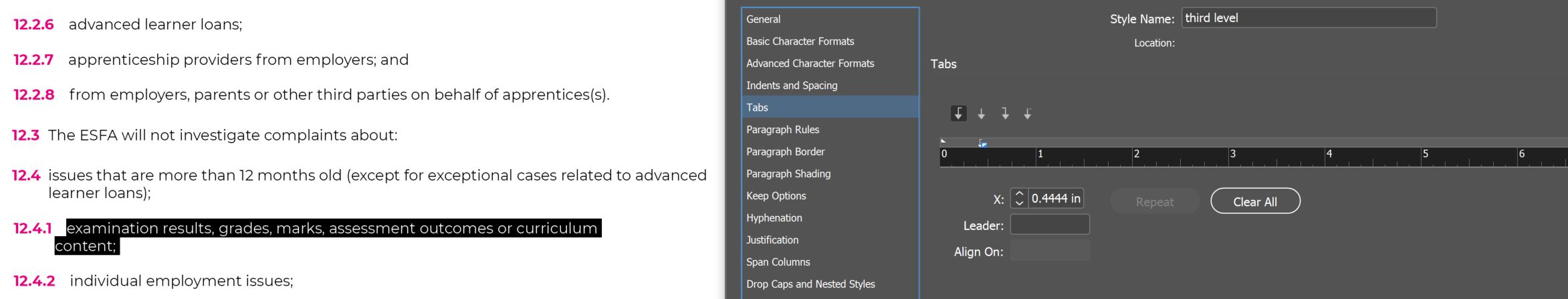Open Advanced Character Formats category
The width and height of the screenshot is (1568, 299).
(810, 64)
